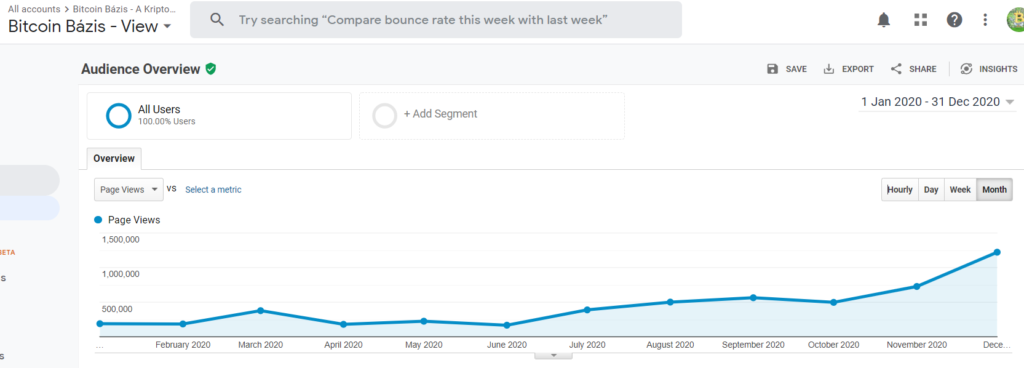
Task: Click the Share icon
Action: point(896,69)
